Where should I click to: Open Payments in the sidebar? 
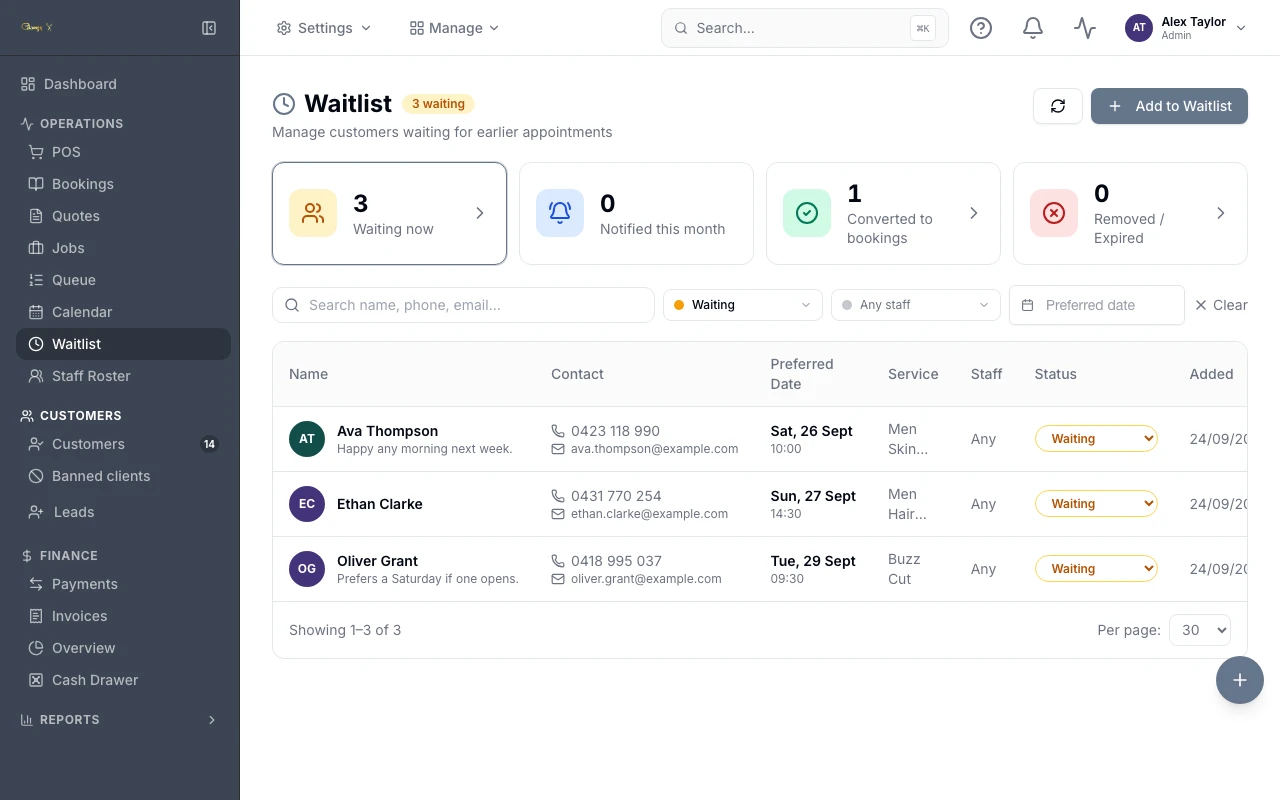click(124, 584)
